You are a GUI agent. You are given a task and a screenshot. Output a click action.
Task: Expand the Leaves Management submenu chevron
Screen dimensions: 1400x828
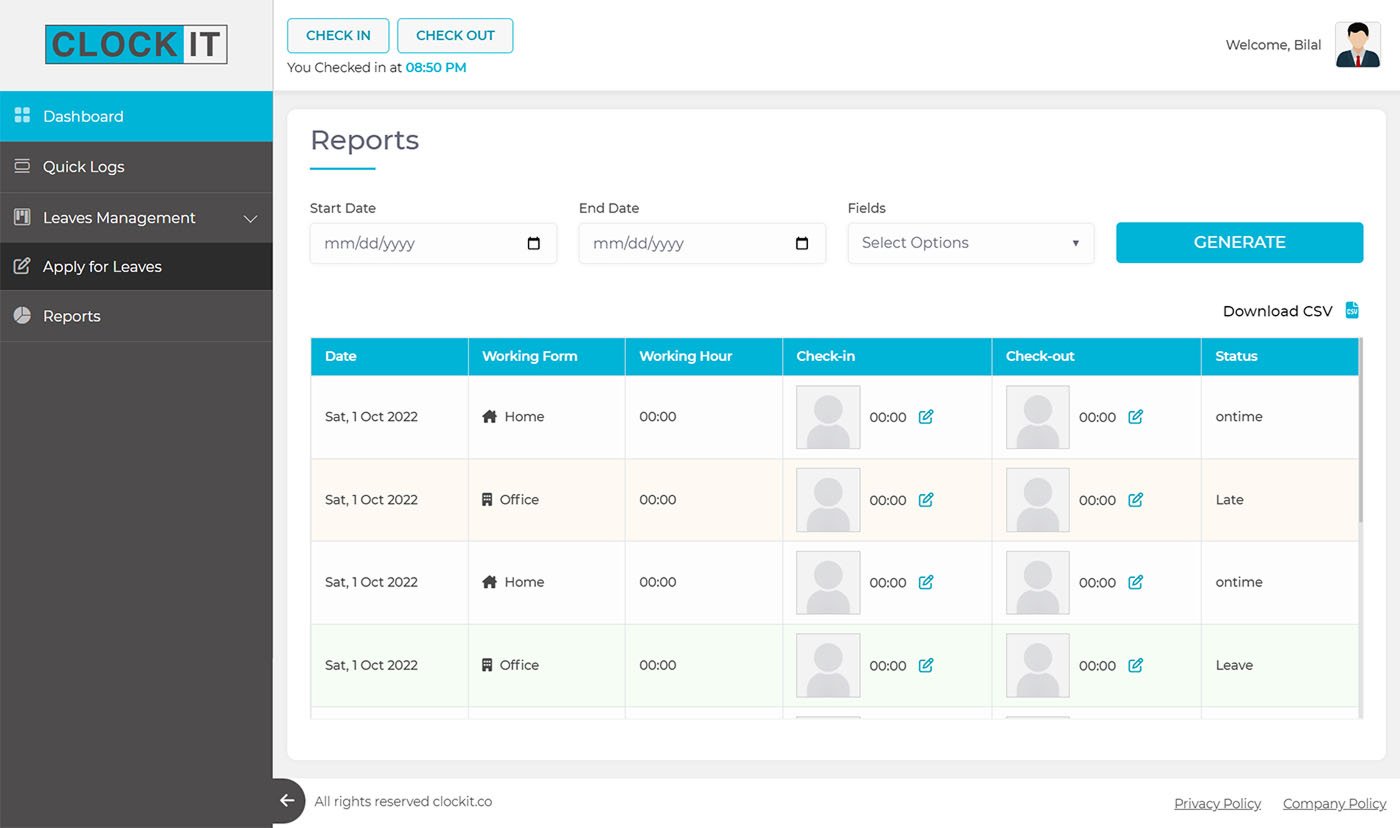(x=251, y=218)
